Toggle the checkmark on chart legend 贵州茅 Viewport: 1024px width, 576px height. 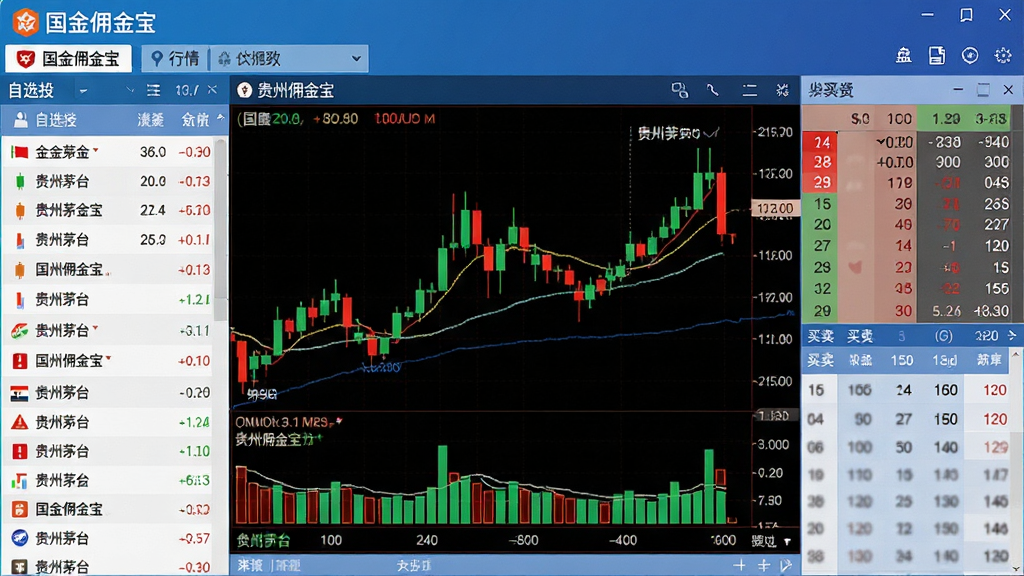pos(712,133)
